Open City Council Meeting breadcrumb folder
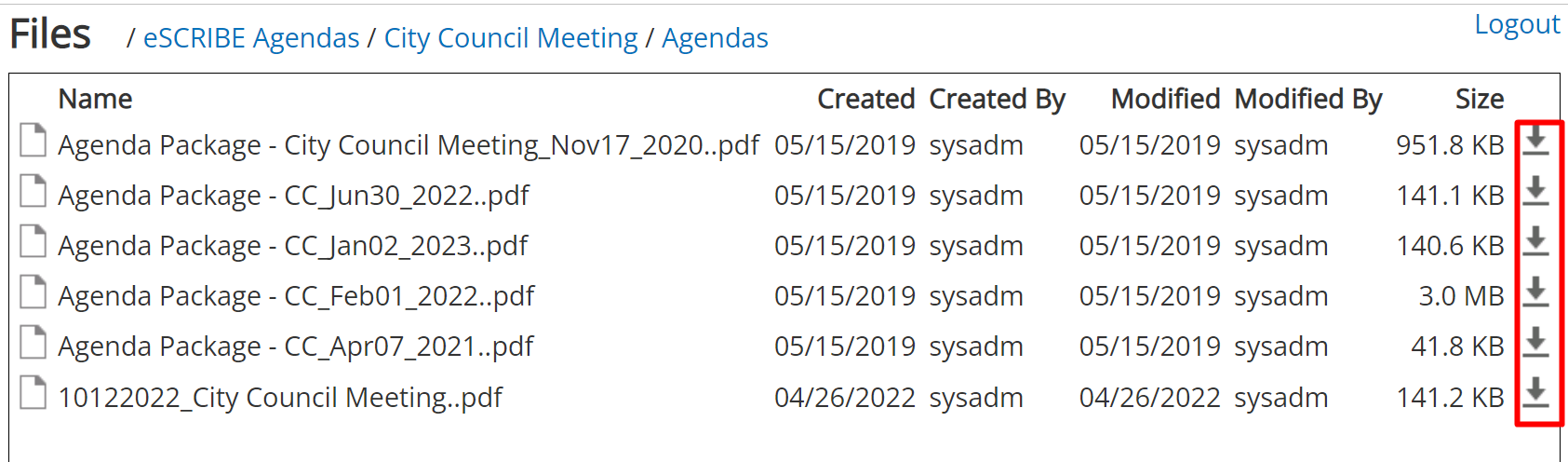 (511, 38)
